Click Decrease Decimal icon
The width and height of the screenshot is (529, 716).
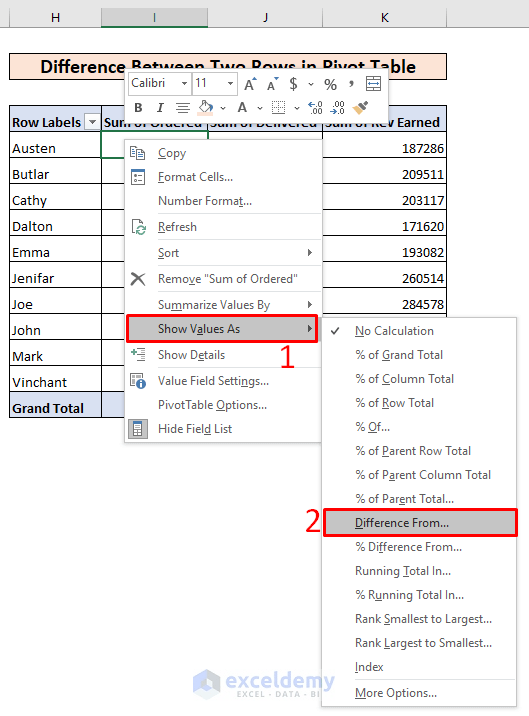pos(338,108)
